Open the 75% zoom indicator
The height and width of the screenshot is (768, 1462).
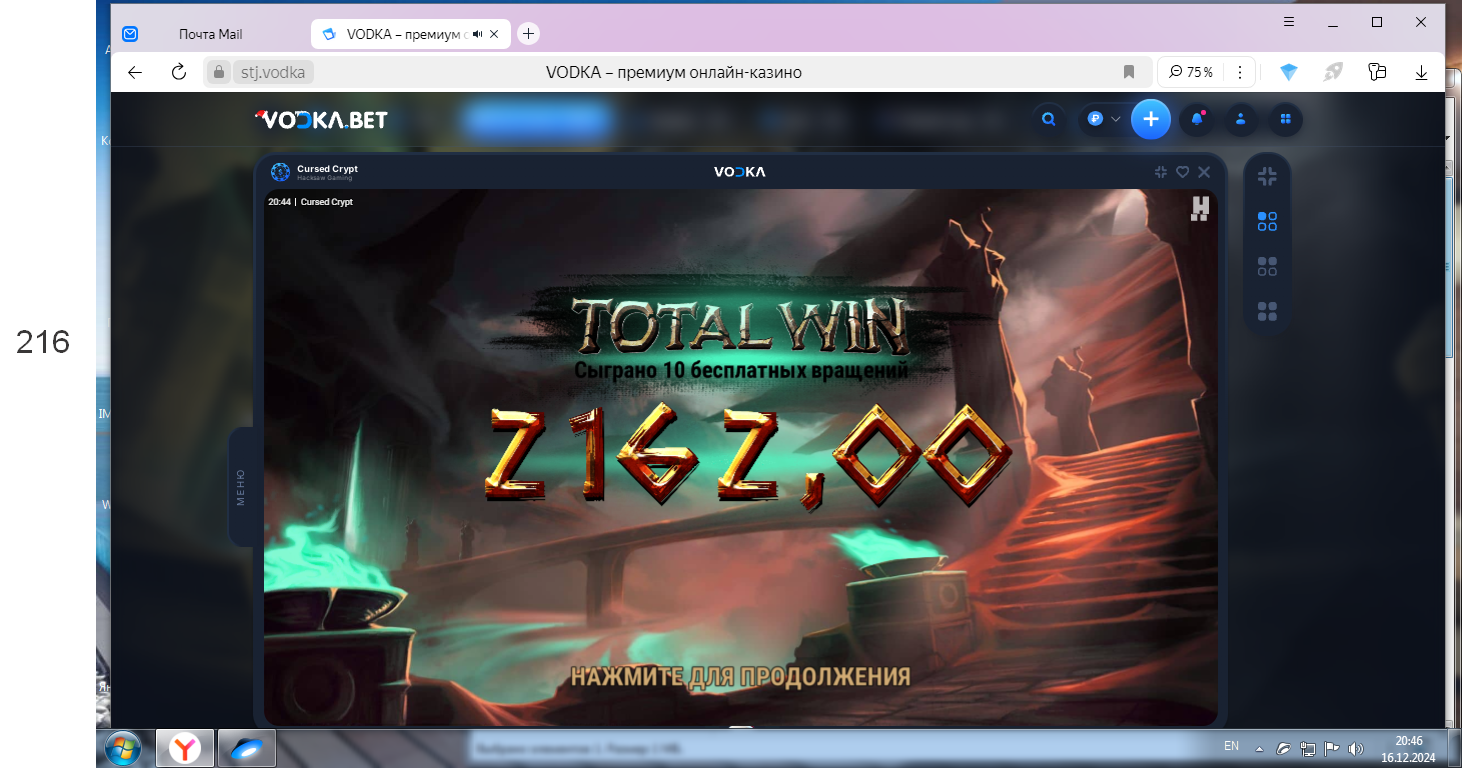point(1191,72)
